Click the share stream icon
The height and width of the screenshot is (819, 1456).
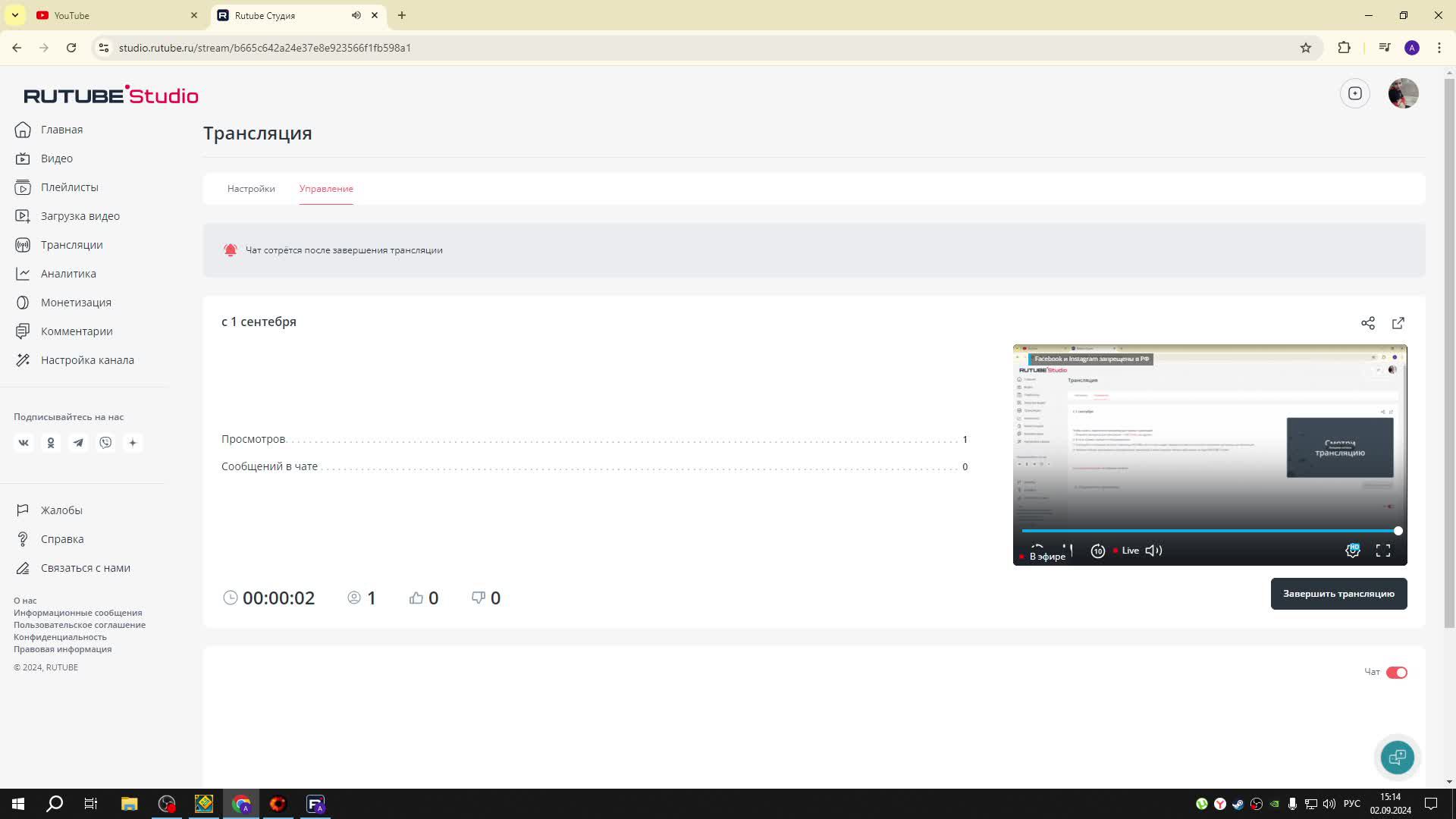(x=1368, y=323)
